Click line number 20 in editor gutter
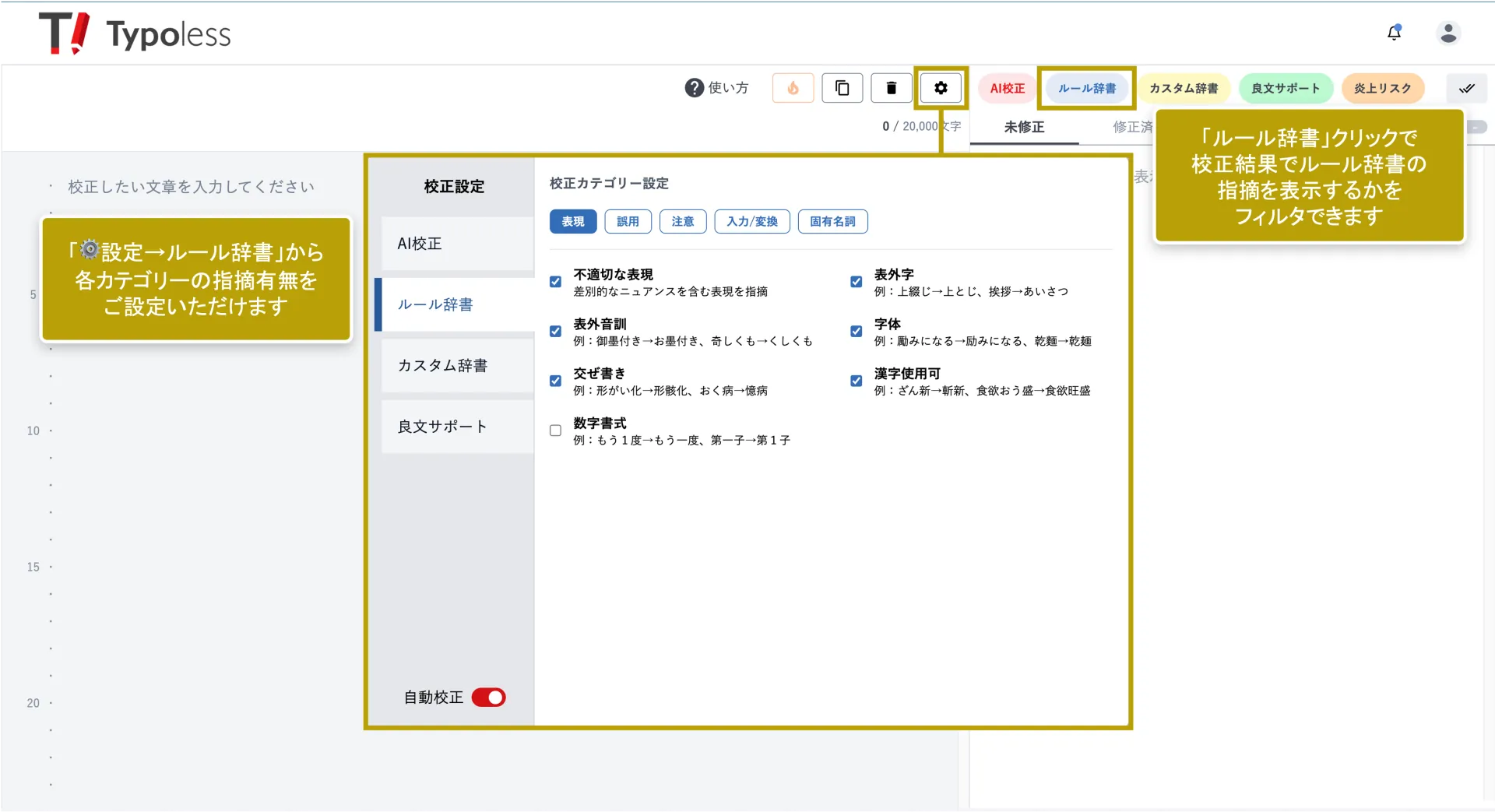 coord(33,703)
